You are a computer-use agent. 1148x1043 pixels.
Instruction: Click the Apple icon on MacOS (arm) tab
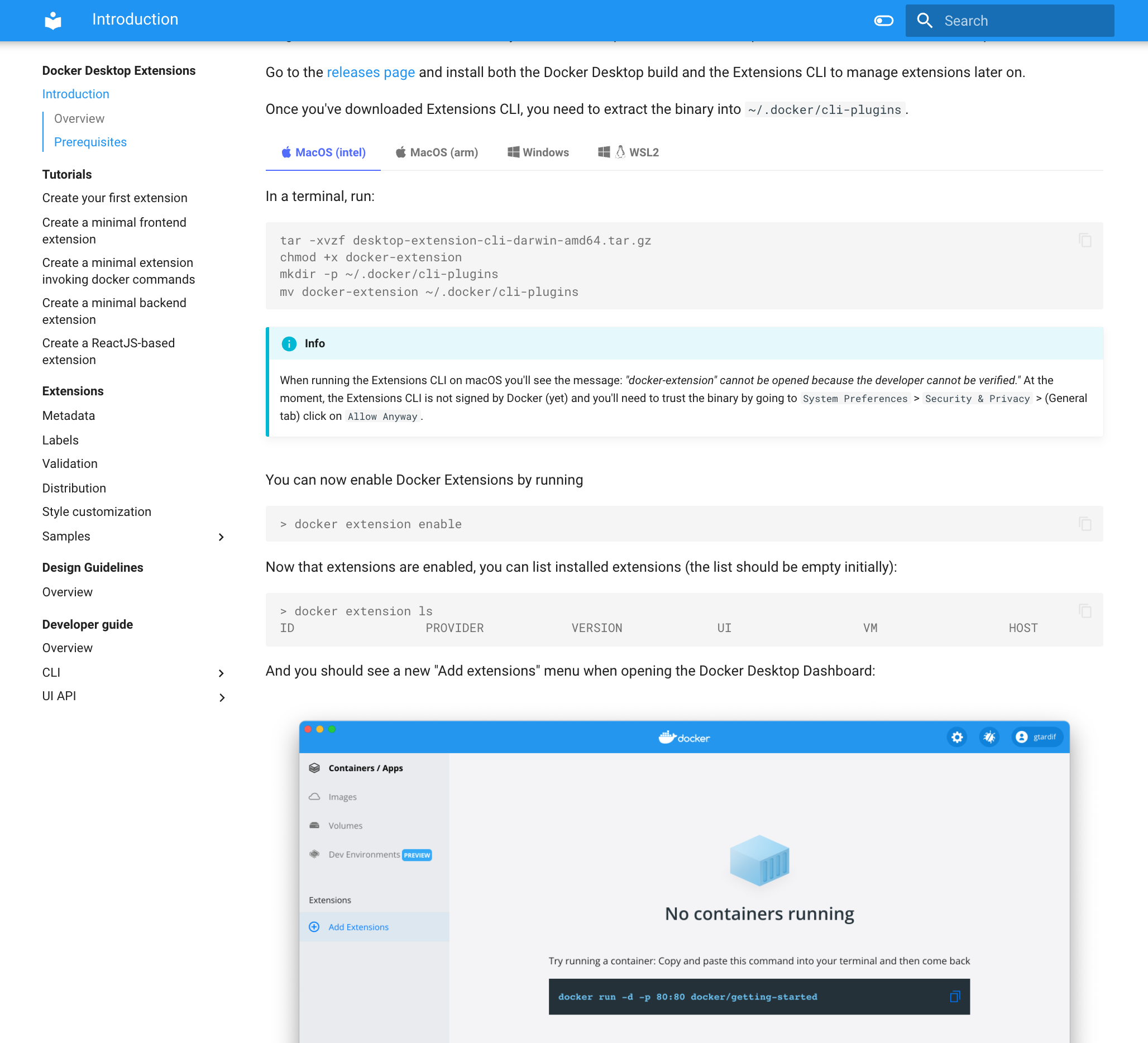point(400,152)
